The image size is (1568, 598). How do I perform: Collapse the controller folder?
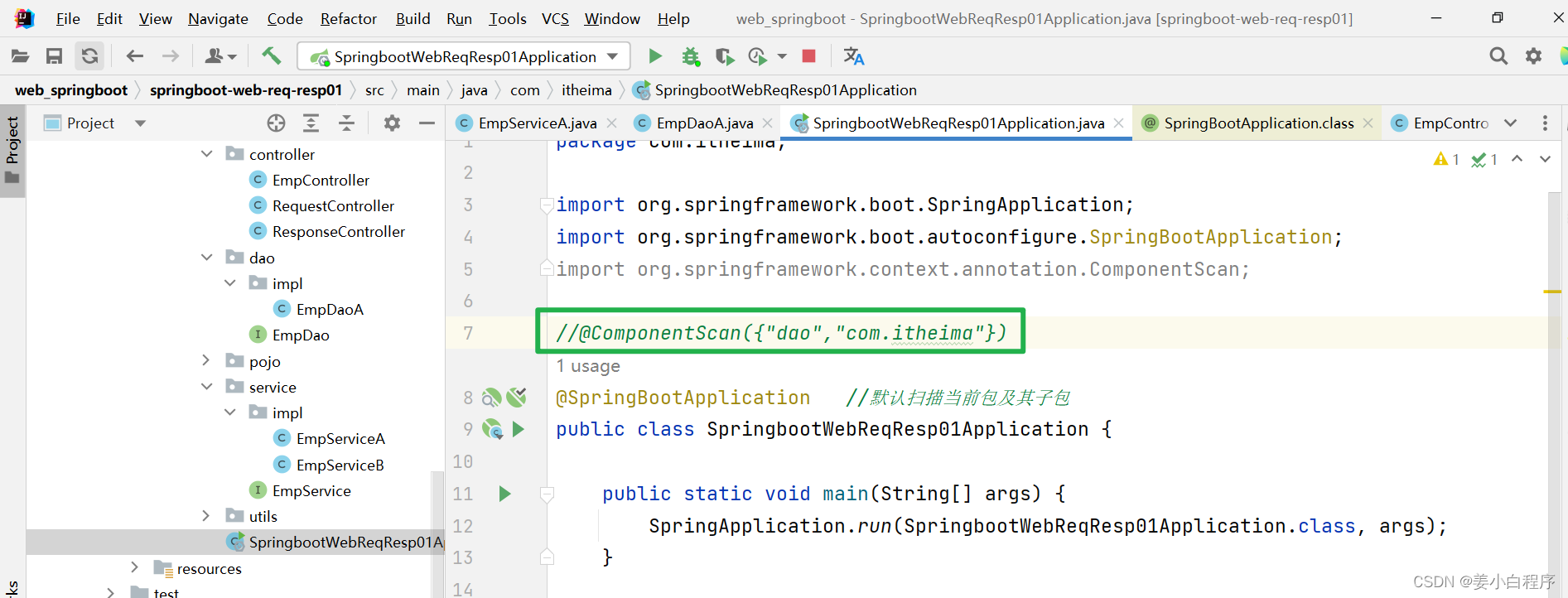pos(206,154)
